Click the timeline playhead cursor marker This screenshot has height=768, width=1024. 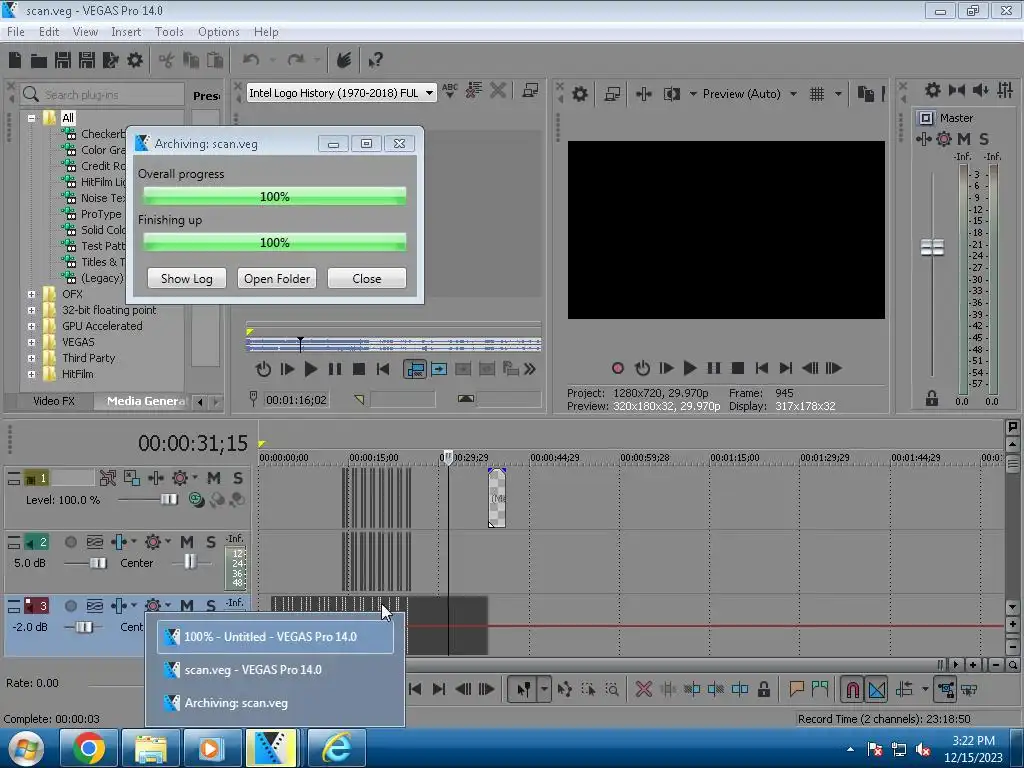[447, 457]
